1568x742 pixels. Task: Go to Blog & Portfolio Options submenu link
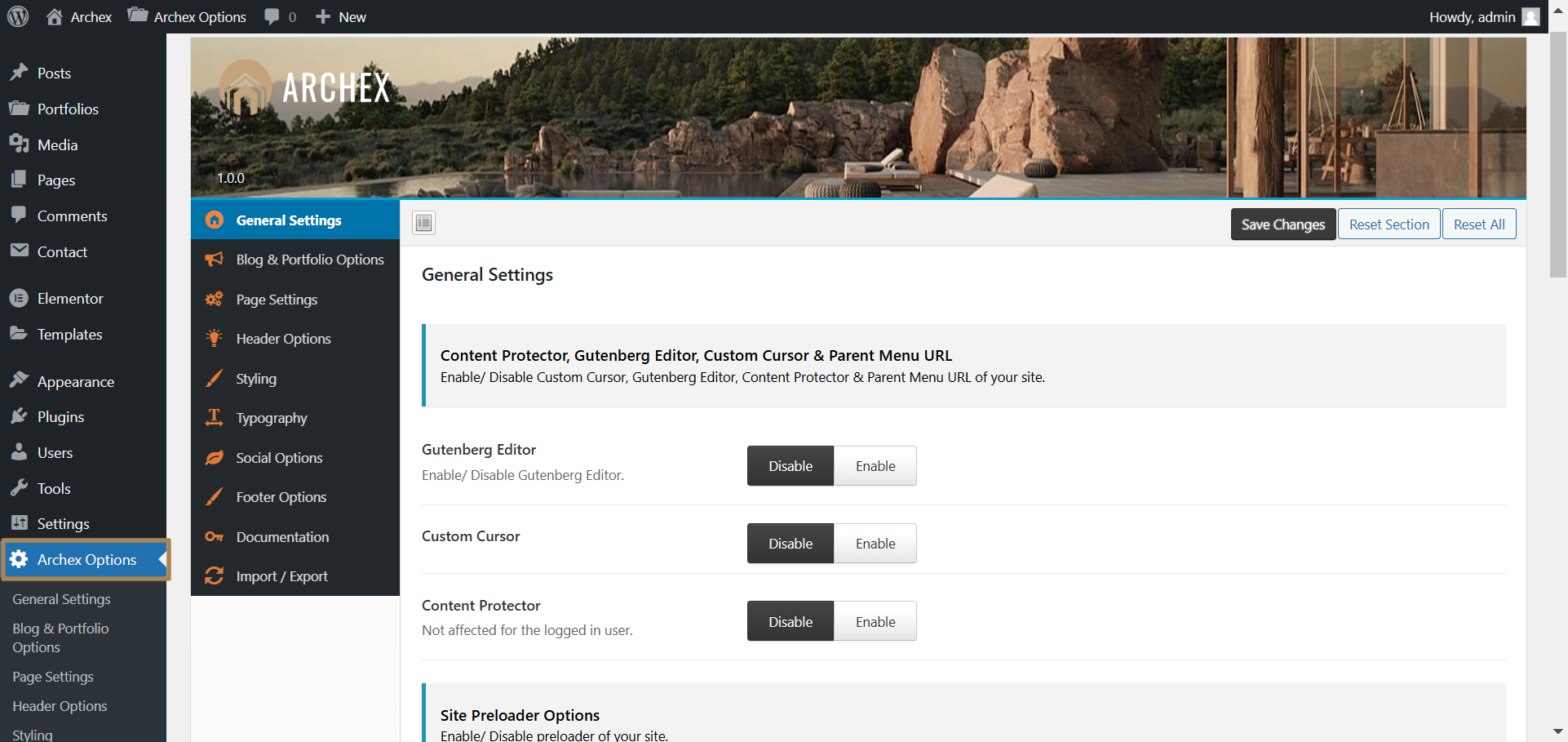60,638
